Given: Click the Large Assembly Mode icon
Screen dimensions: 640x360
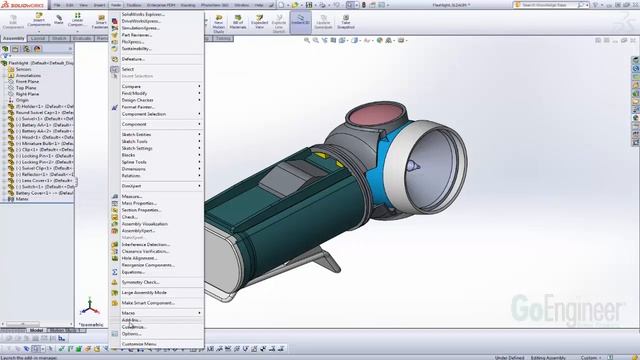Looking at the screenshot, I should click(x=115, y=293).
